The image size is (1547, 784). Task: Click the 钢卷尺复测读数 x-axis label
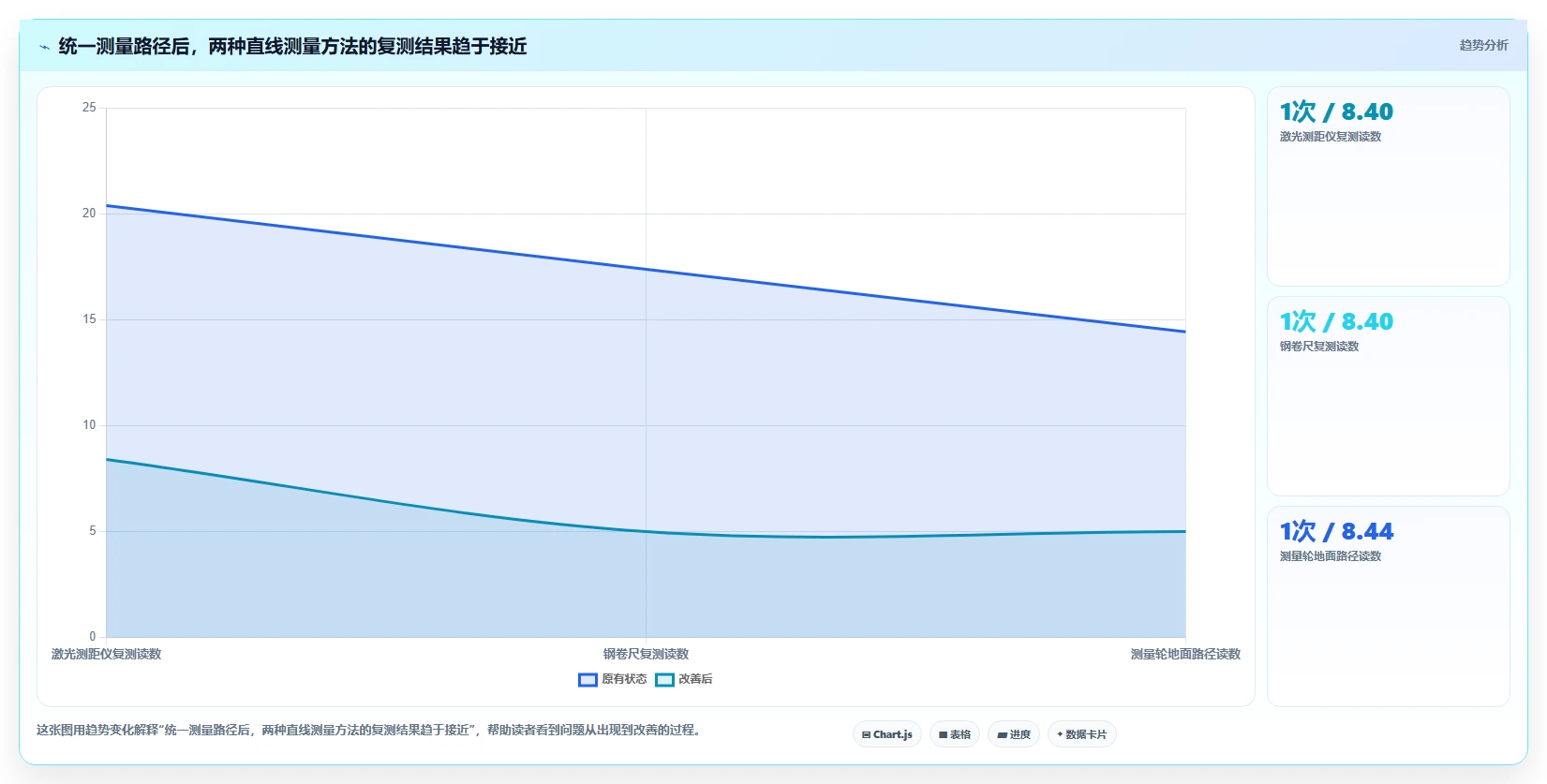pos(646,654)
